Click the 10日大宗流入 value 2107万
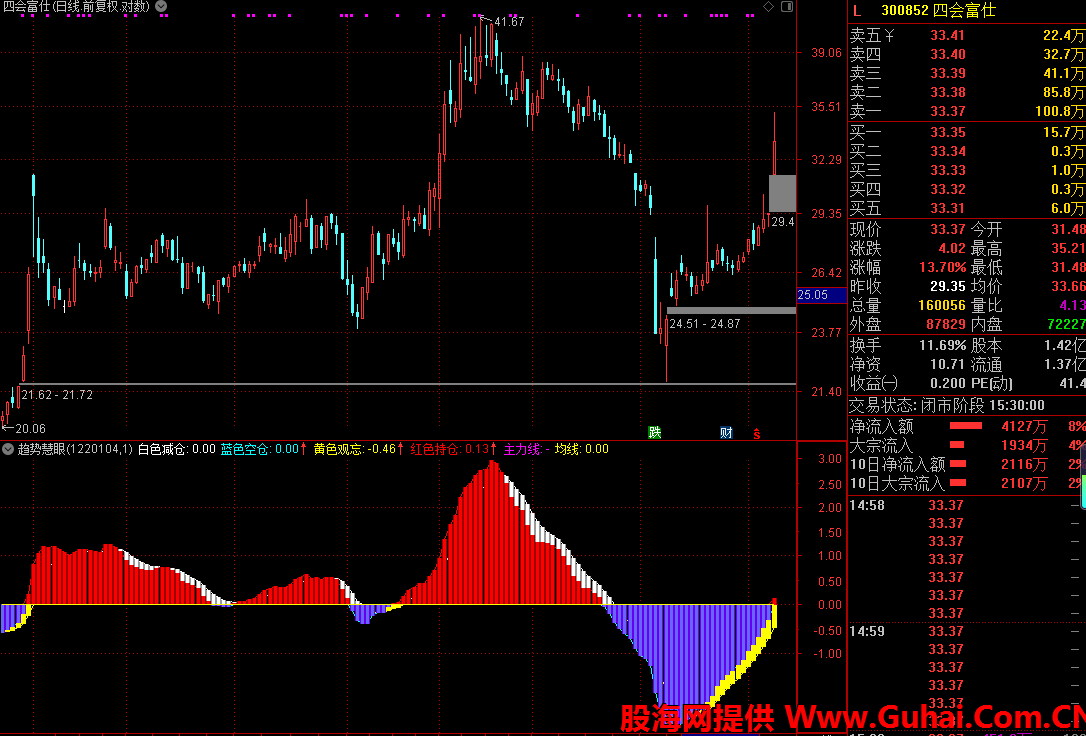This screenshot has width=1086, height=736. click(1024, 484)
